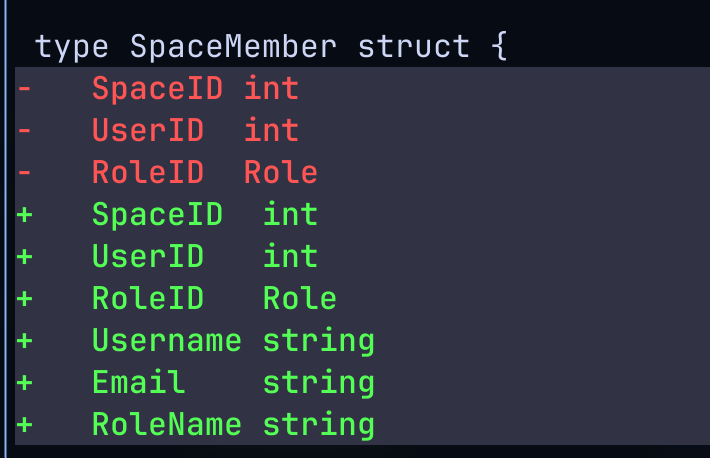
Task: Click the minus sign beside removed RoleID
Action: pyautogui.click(x=24, y=172)
